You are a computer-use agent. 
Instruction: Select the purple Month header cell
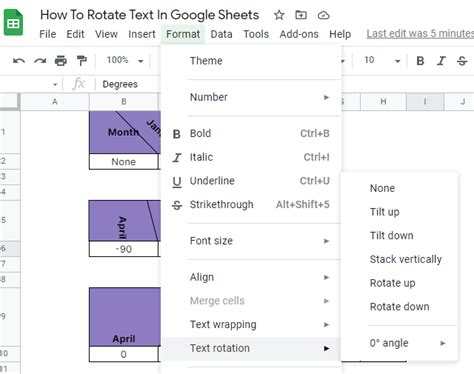(x=125, y=132)
